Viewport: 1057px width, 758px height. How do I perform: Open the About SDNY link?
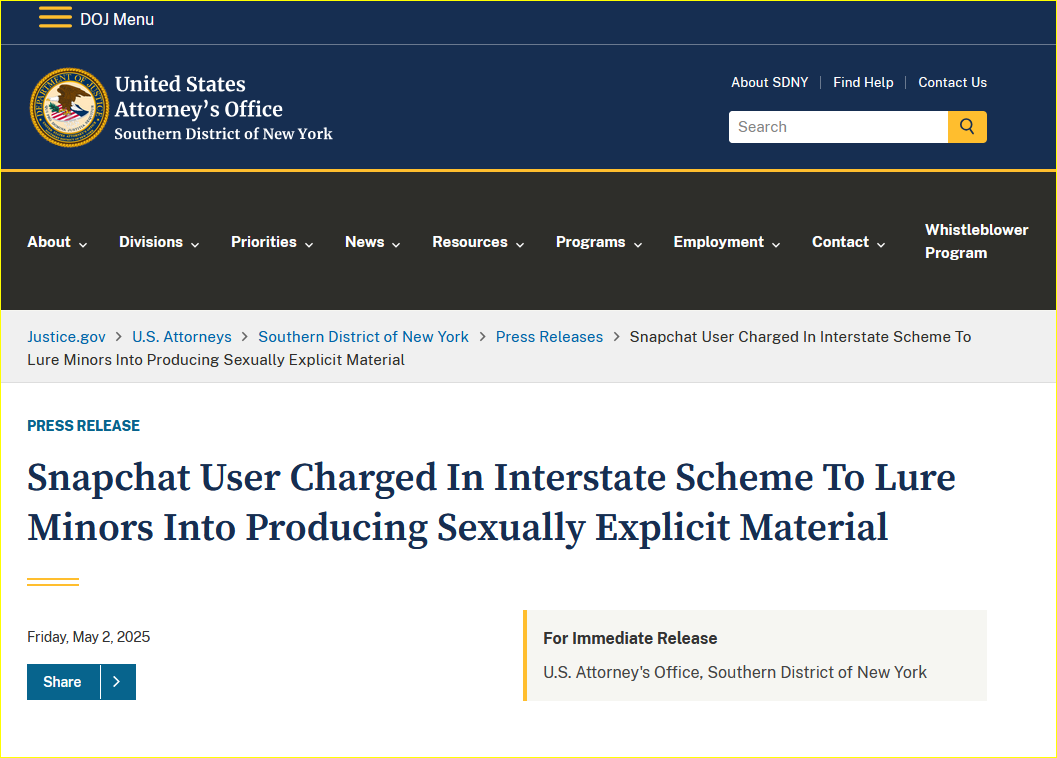pyautogui.click(x=770, y=82)
